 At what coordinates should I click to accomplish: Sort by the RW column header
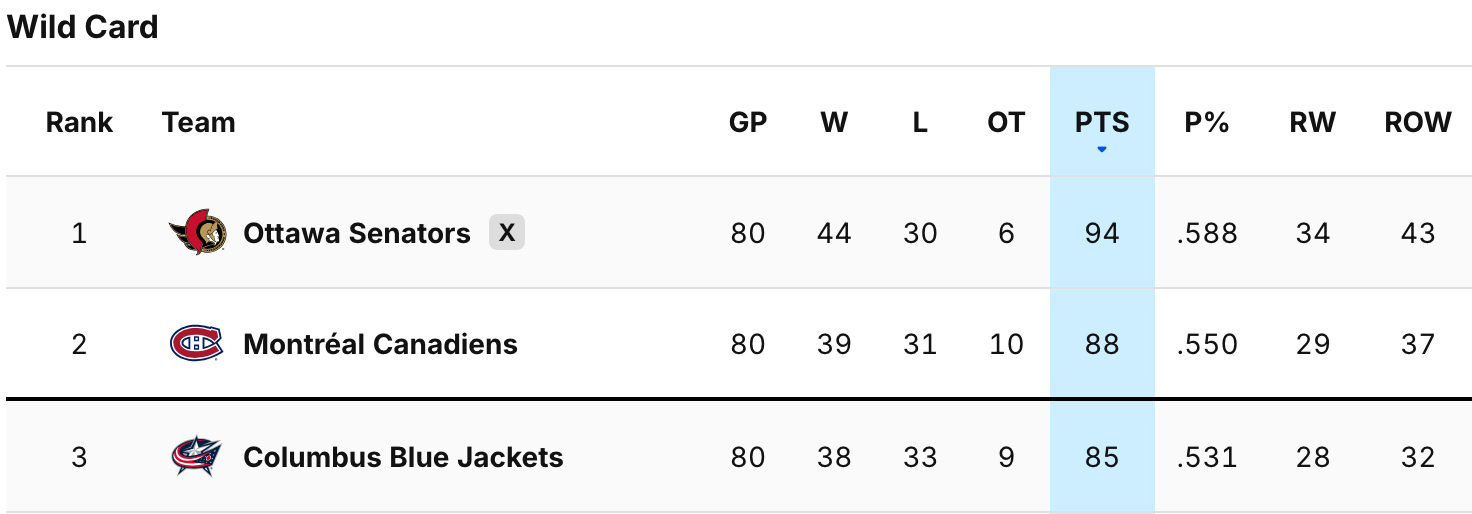1313,122
